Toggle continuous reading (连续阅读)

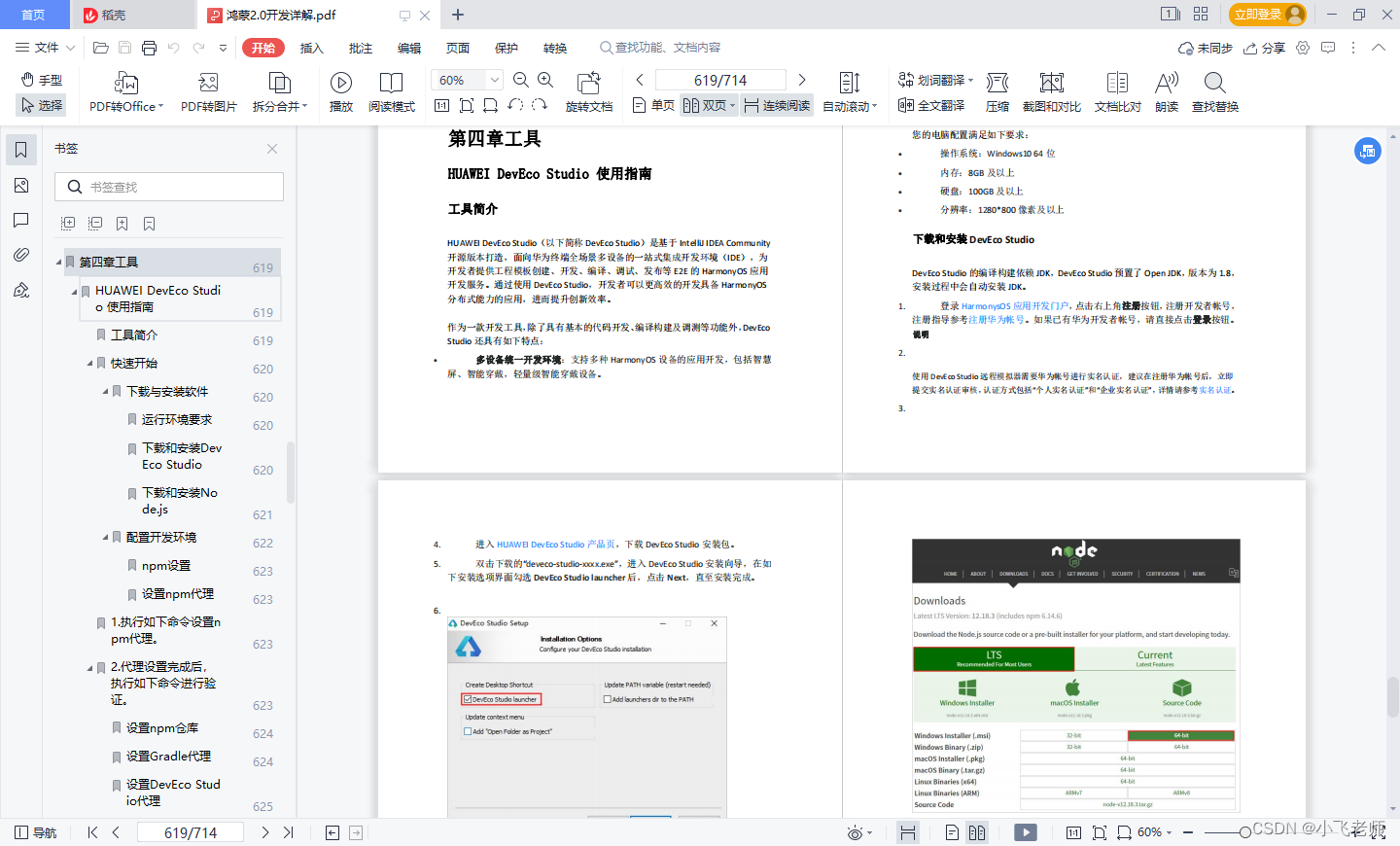[778, 105]
